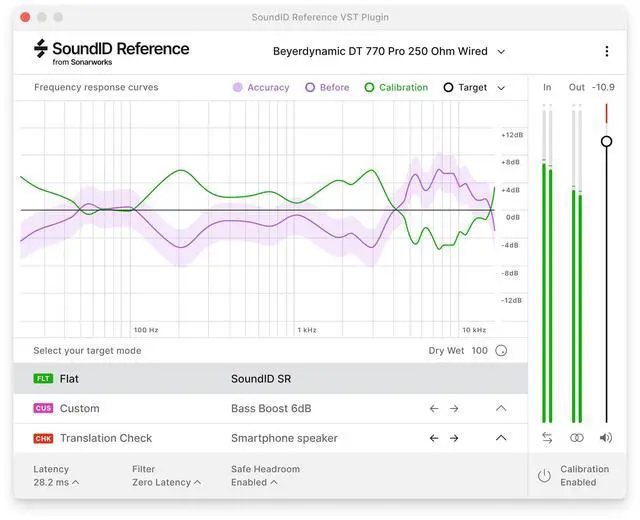Open the Filter Zero Latency dropdown
Image resolution: width=640 pixels, height=520 pixels.
coord(166,482)
